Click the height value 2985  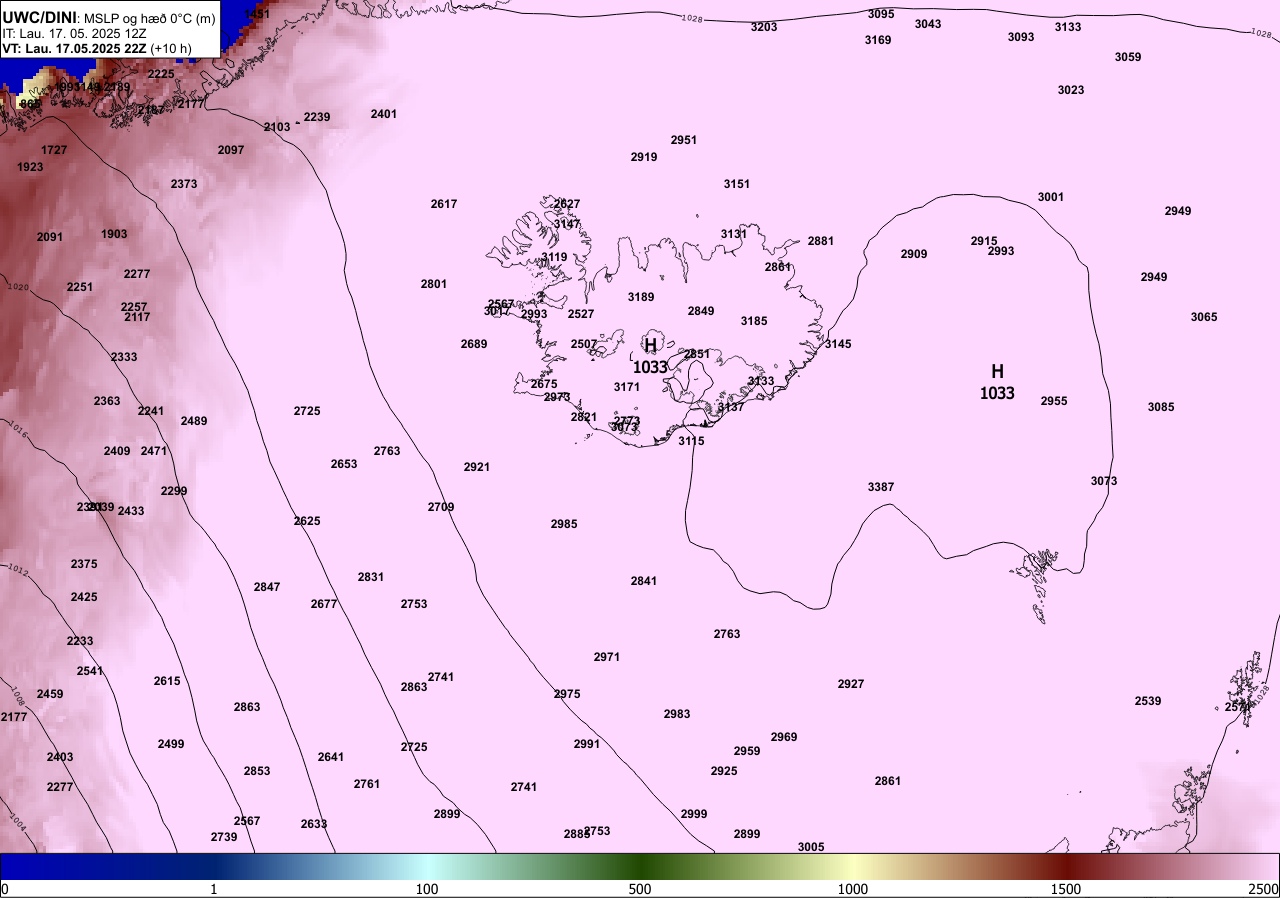pyautogui.click(x=564, y=524)
